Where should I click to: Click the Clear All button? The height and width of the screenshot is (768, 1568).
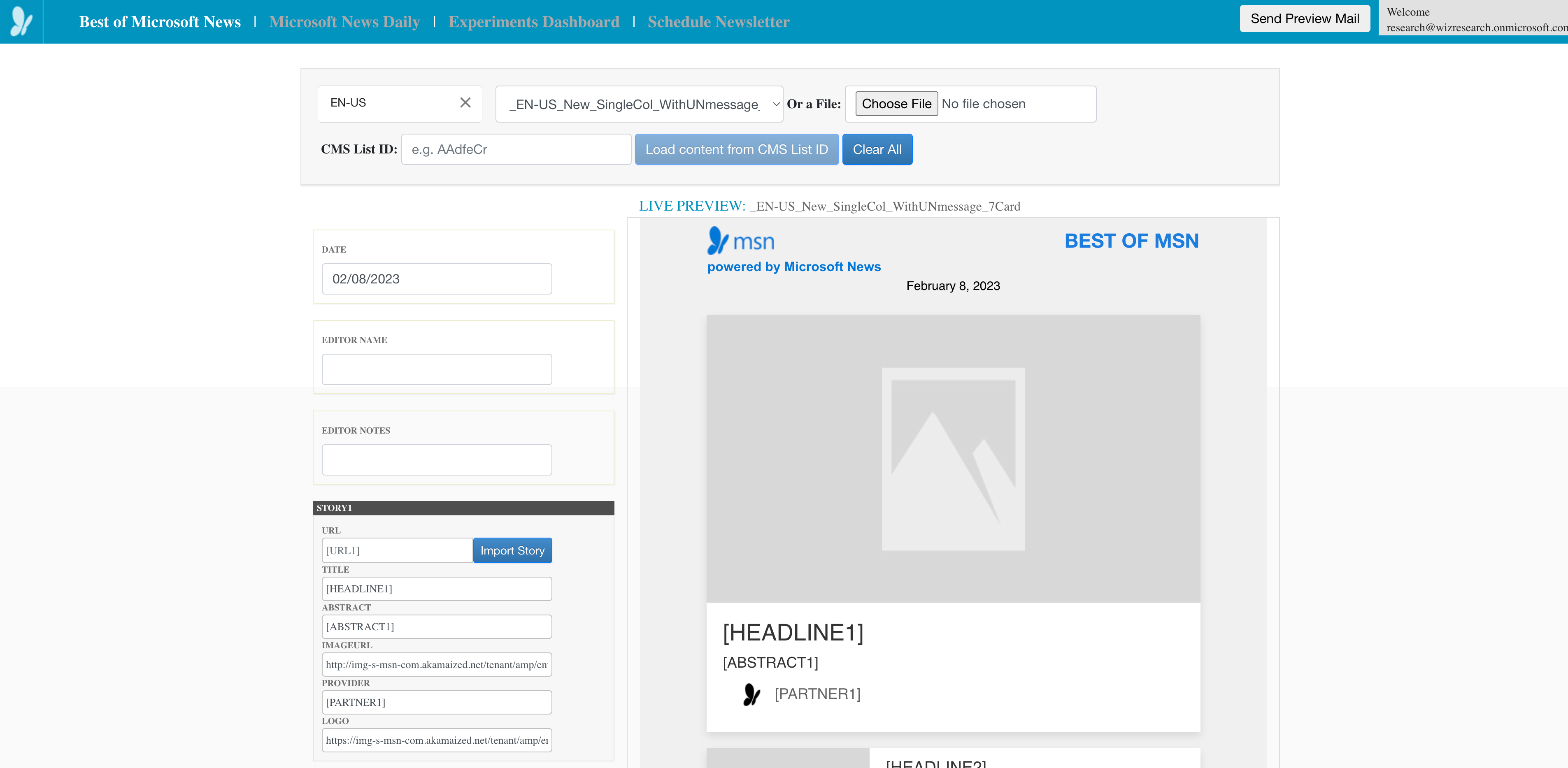877,149
